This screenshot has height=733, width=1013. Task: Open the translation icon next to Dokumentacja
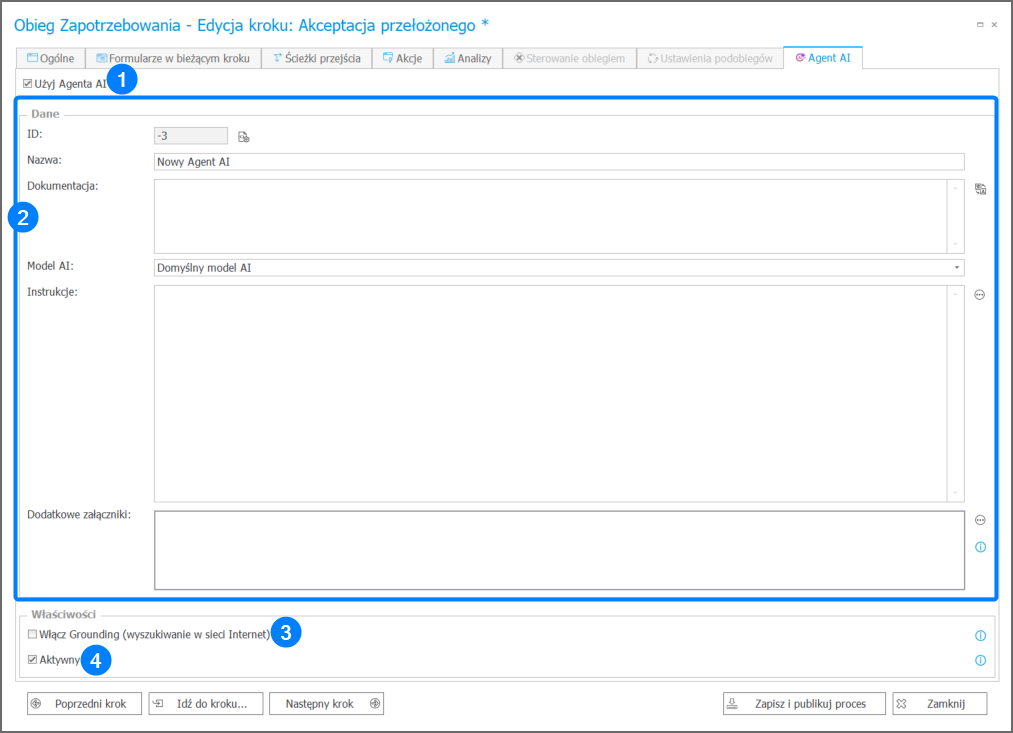(980, 189)
